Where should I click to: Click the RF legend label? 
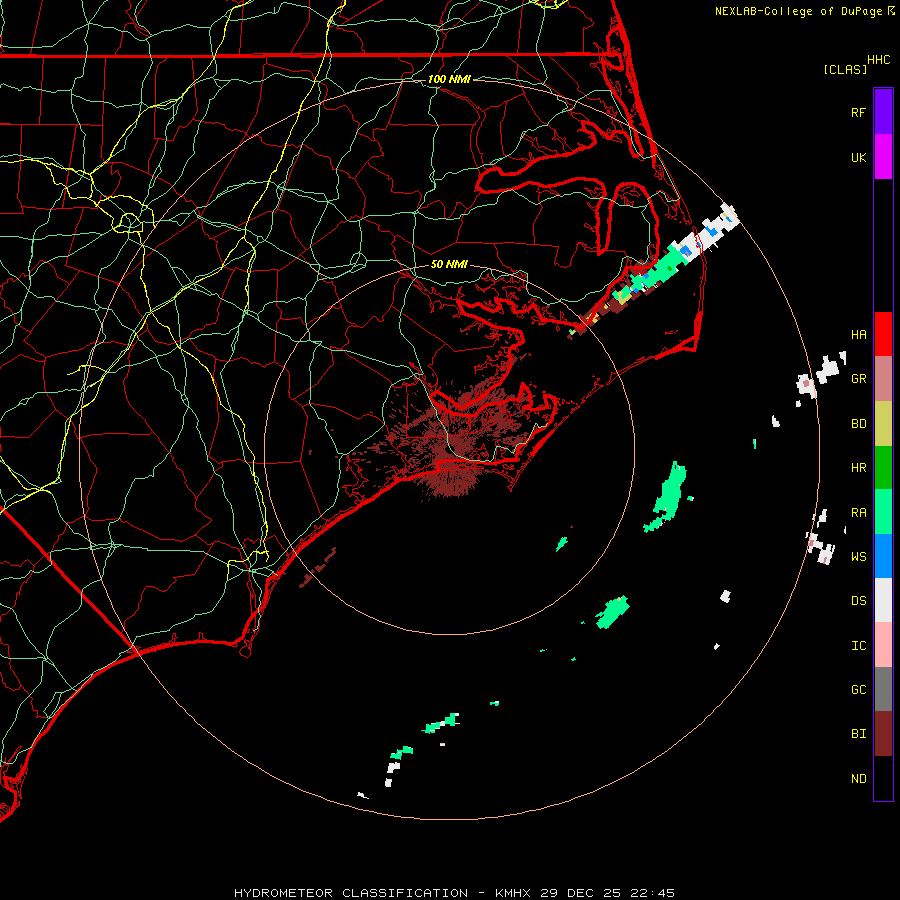858,112
